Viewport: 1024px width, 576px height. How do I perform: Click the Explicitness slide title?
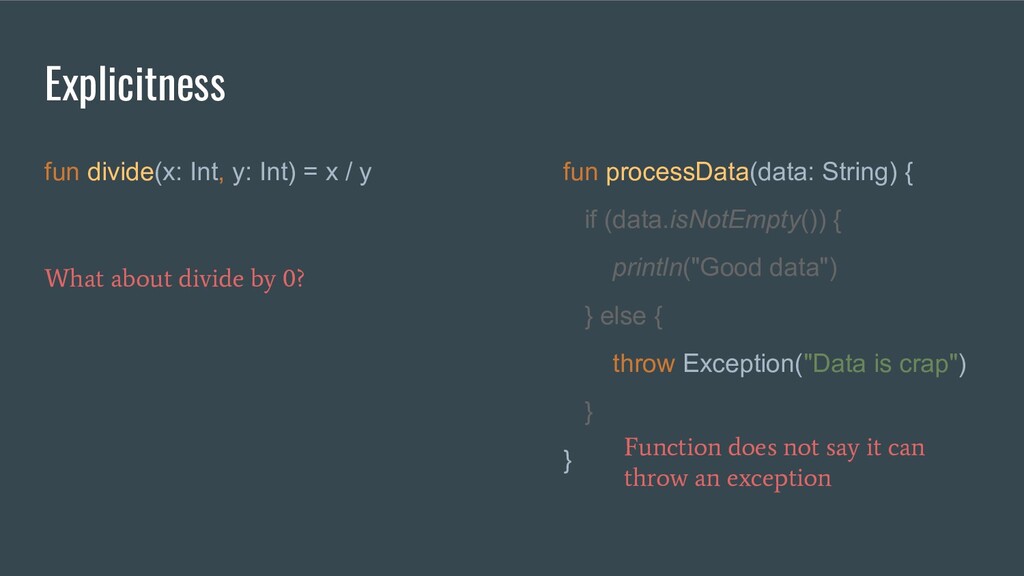[x=135, y=85]
